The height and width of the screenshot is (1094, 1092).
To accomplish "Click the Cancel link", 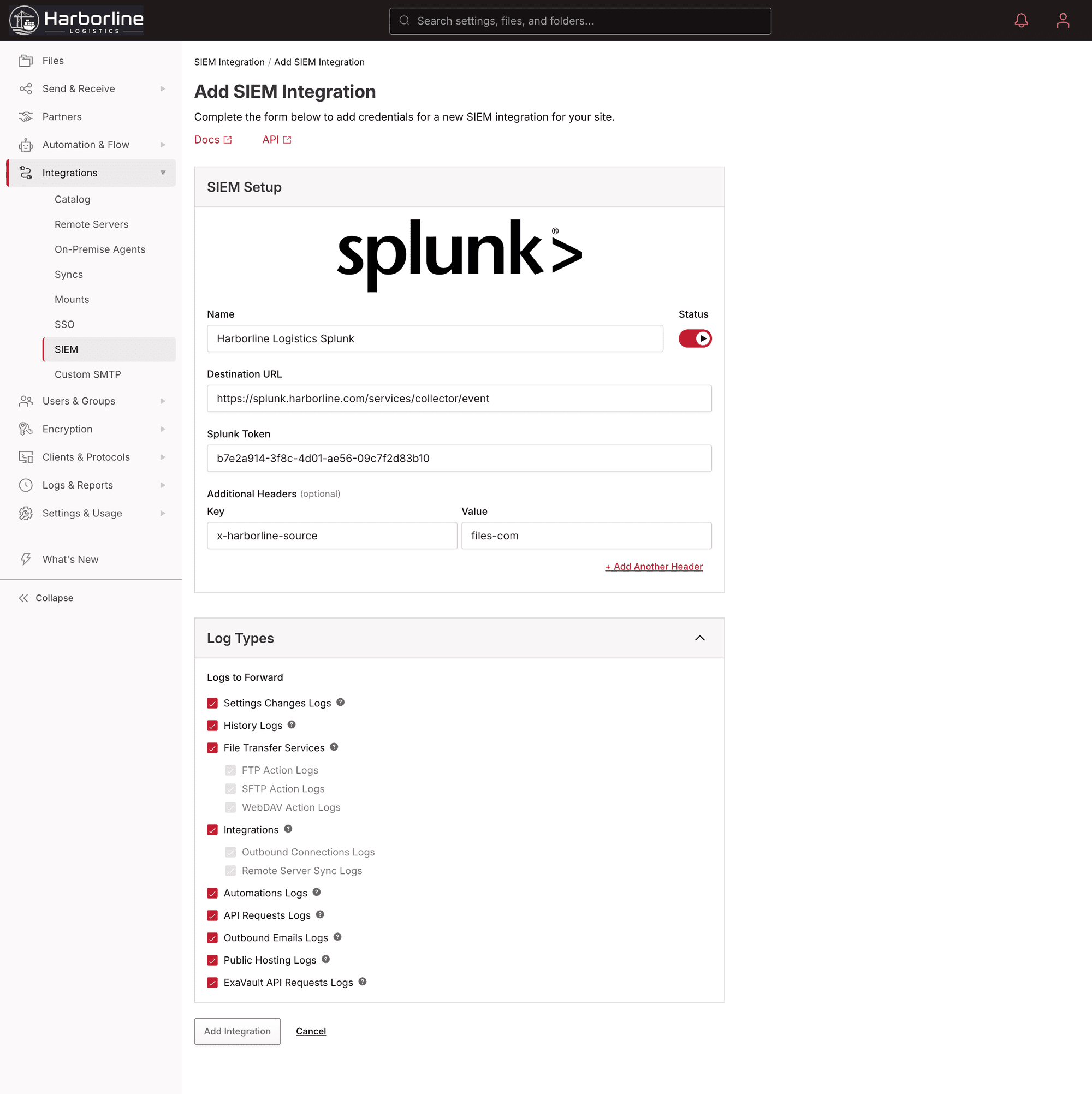I will coord(311,1031).
